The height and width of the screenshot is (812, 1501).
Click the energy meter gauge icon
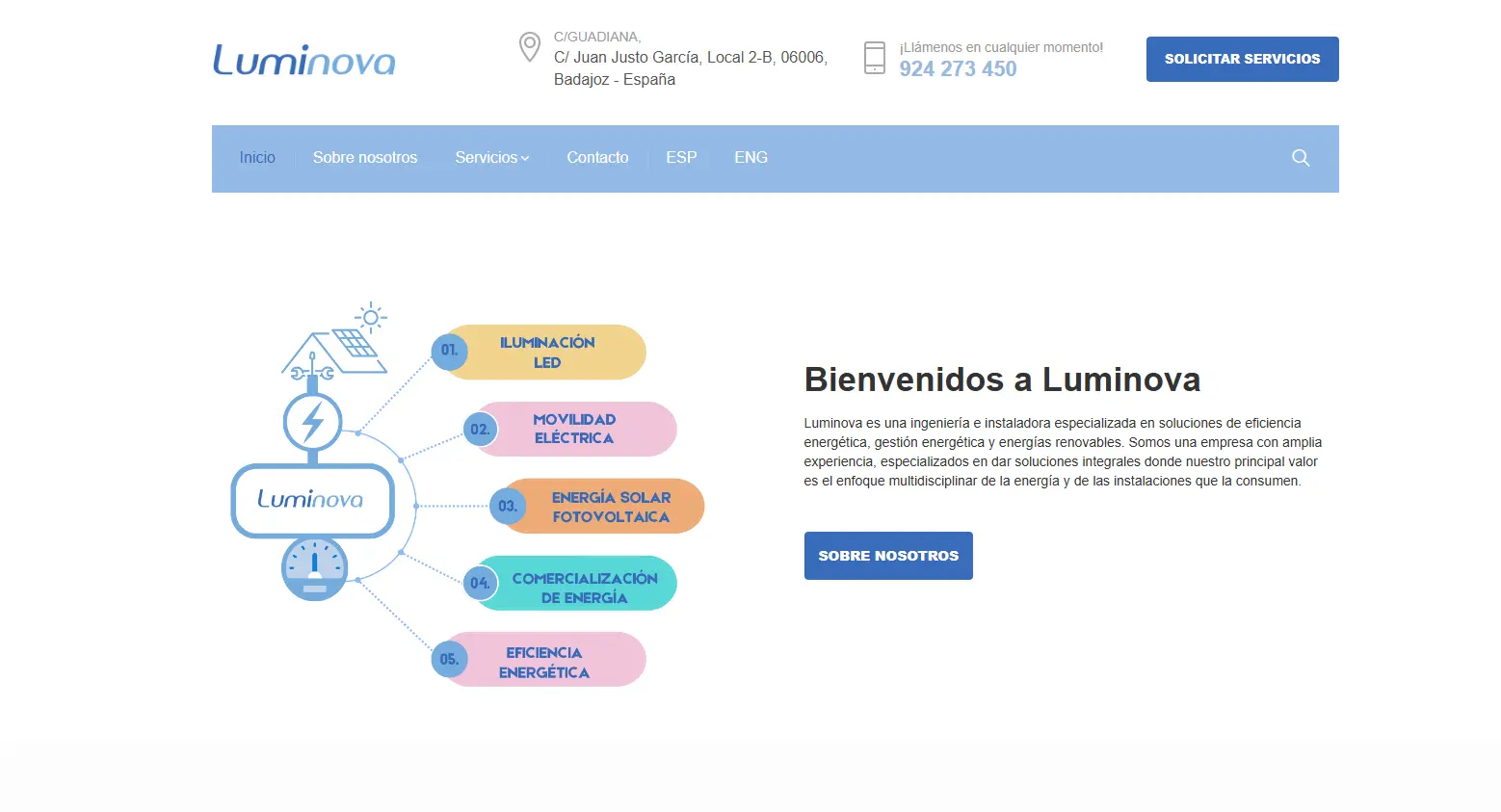tap(314, 569)
